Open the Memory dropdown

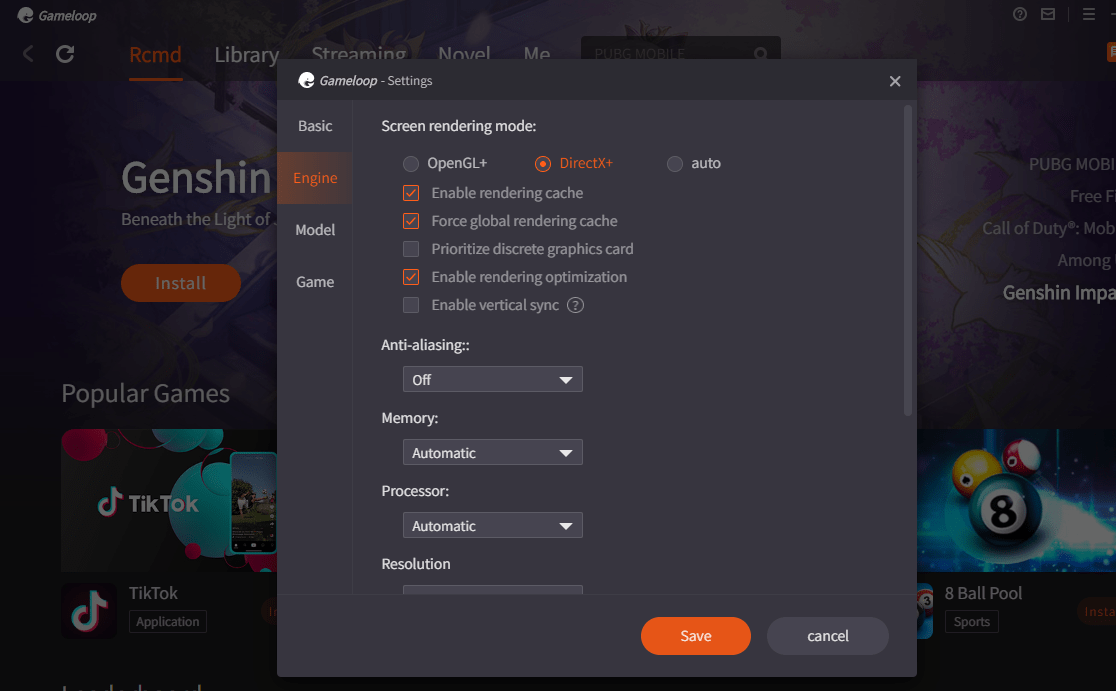493,453
